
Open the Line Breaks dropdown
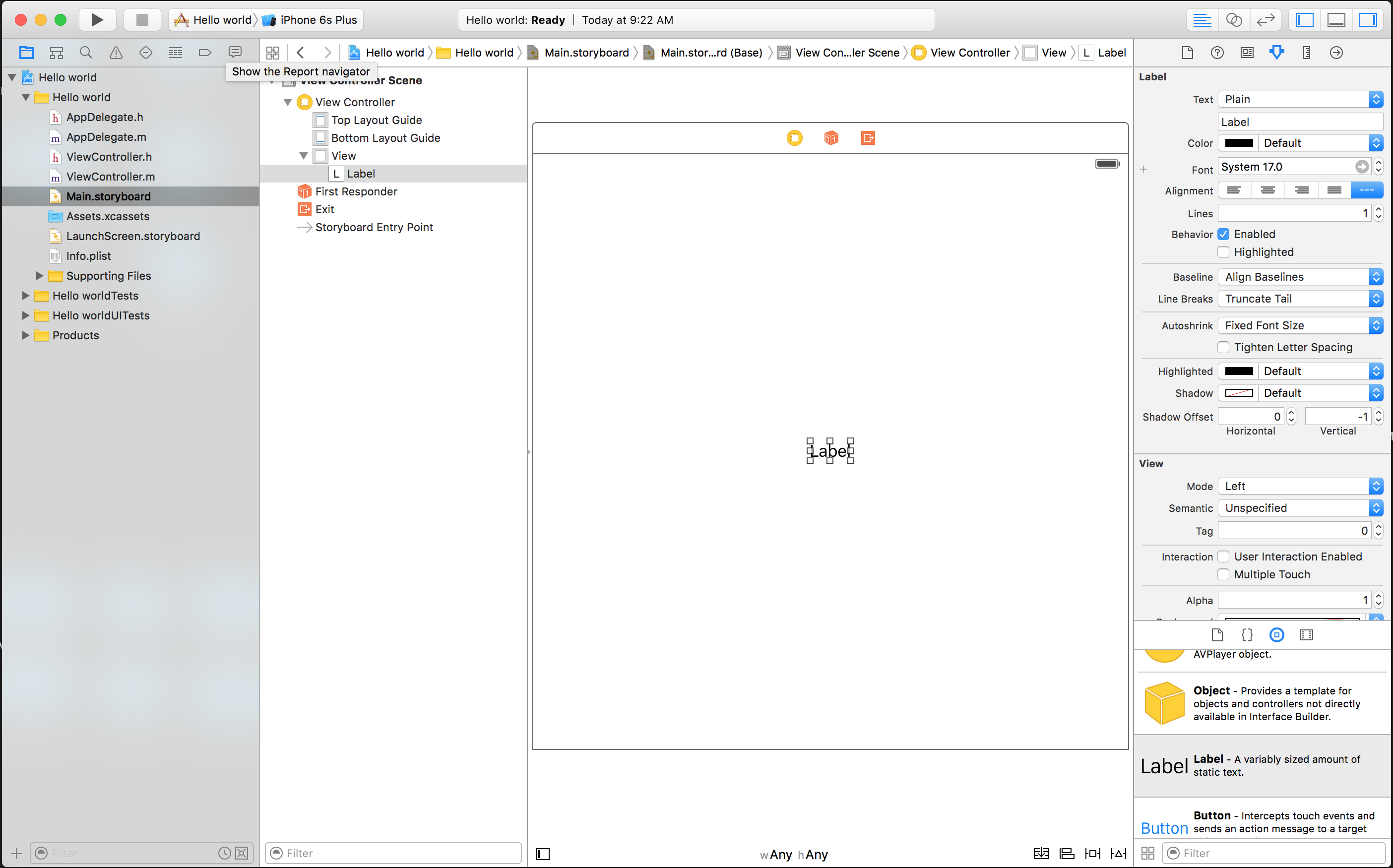pyautogui.click(x=1300, y=299)
